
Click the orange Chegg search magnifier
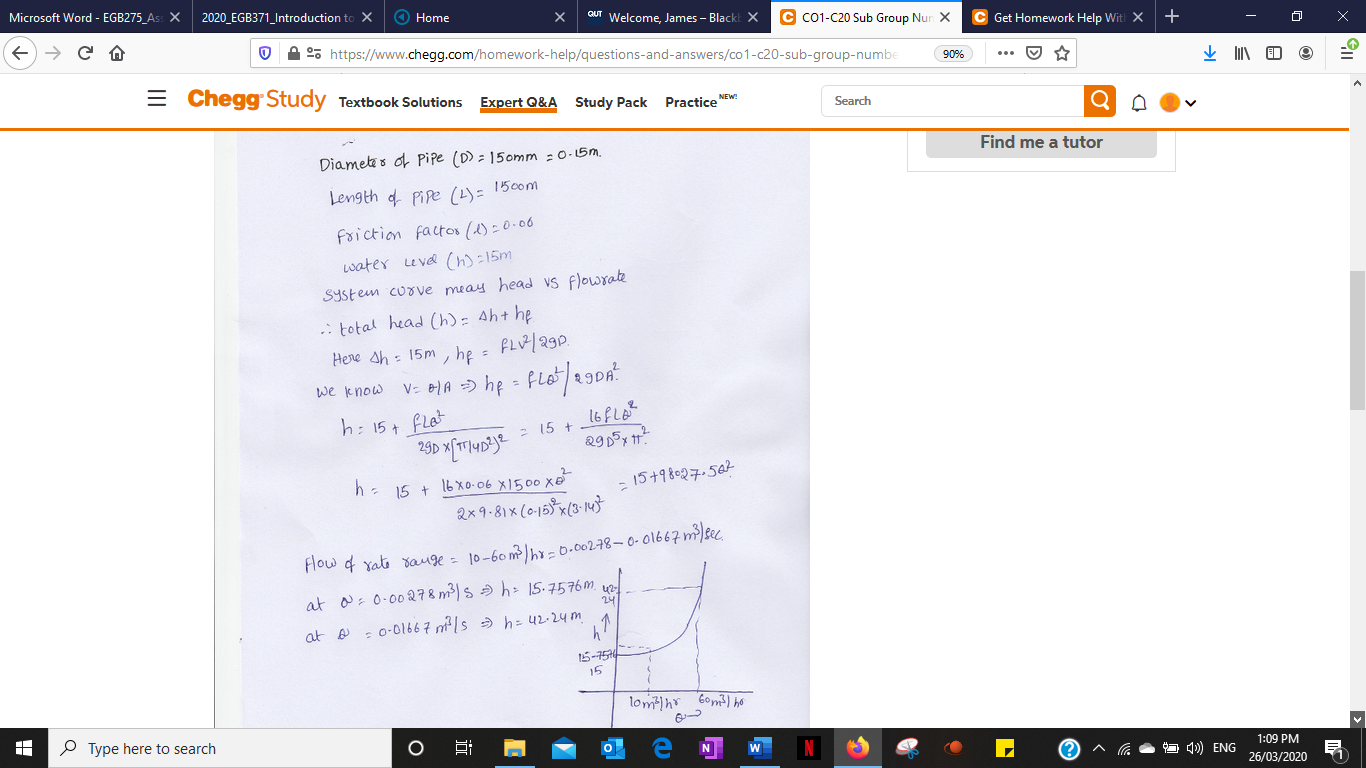point(1098,101)
